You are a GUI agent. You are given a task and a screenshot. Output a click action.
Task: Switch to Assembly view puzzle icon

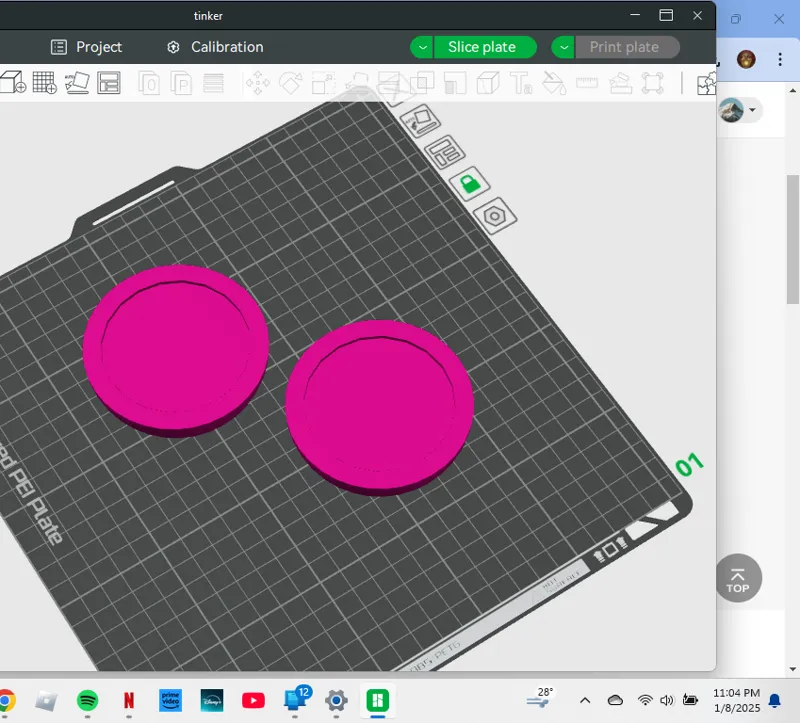pos(706,84)
